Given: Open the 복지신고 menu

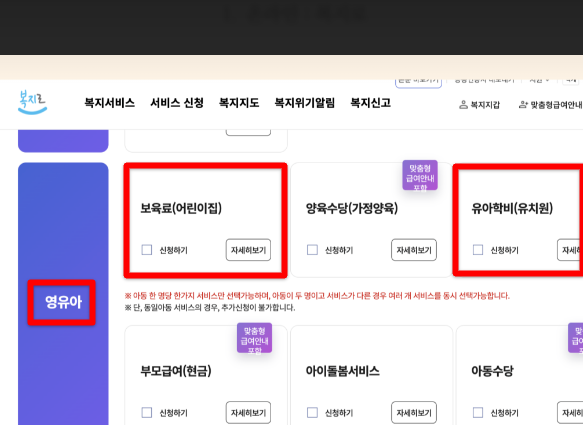Looking at the screenshot, I should tap(371, 103).
